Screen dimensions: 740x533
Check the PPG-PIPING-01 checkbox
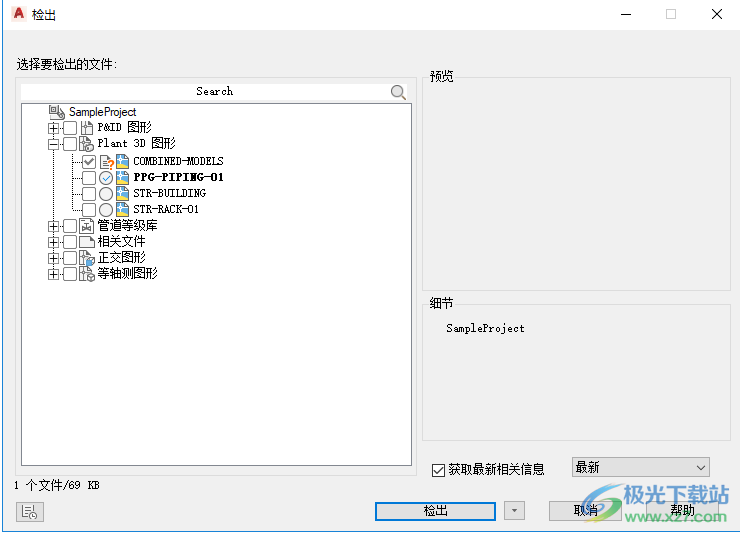[89, 178]
